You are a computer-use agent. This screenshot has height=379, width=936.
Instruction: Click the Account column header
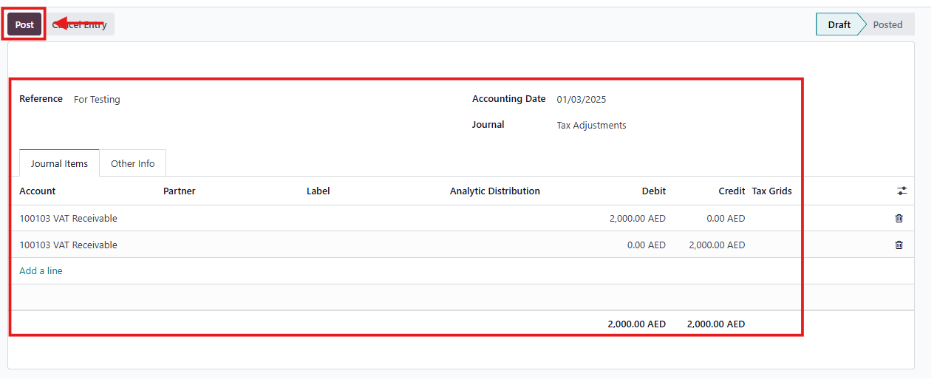[x=37, y=191]
